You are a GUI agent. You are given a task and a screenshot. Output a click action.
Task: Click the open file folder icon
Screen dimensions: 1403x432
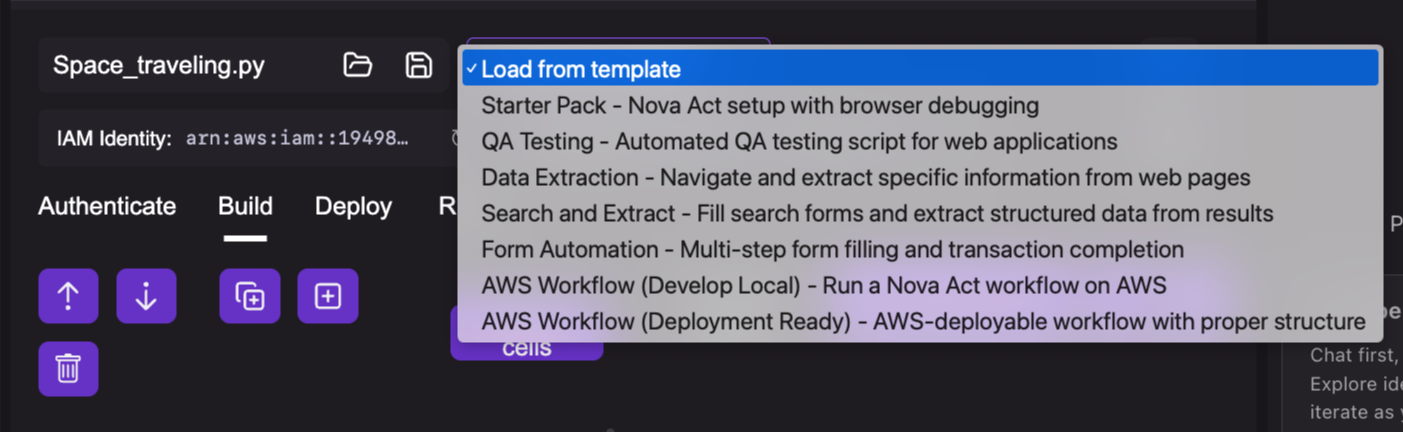357,65
